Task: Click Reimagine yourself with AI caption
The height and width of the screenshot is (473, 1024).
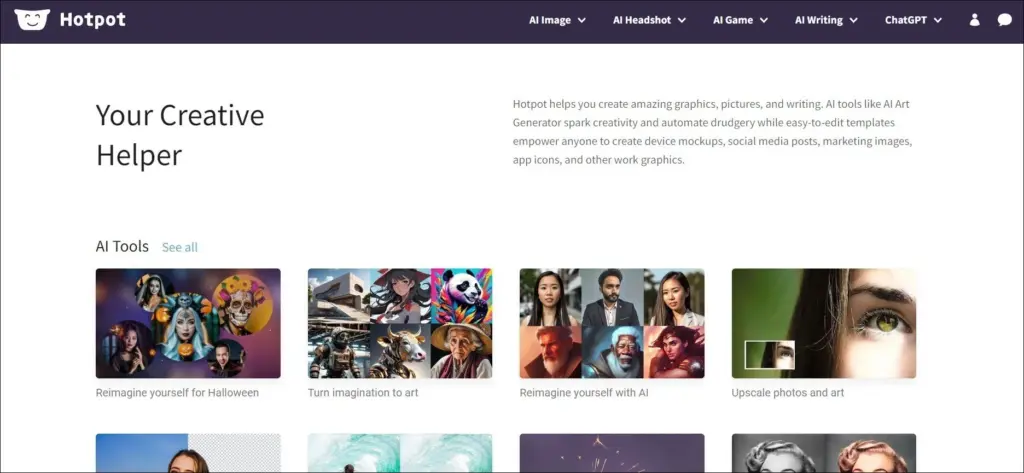Action: point(584,393)
